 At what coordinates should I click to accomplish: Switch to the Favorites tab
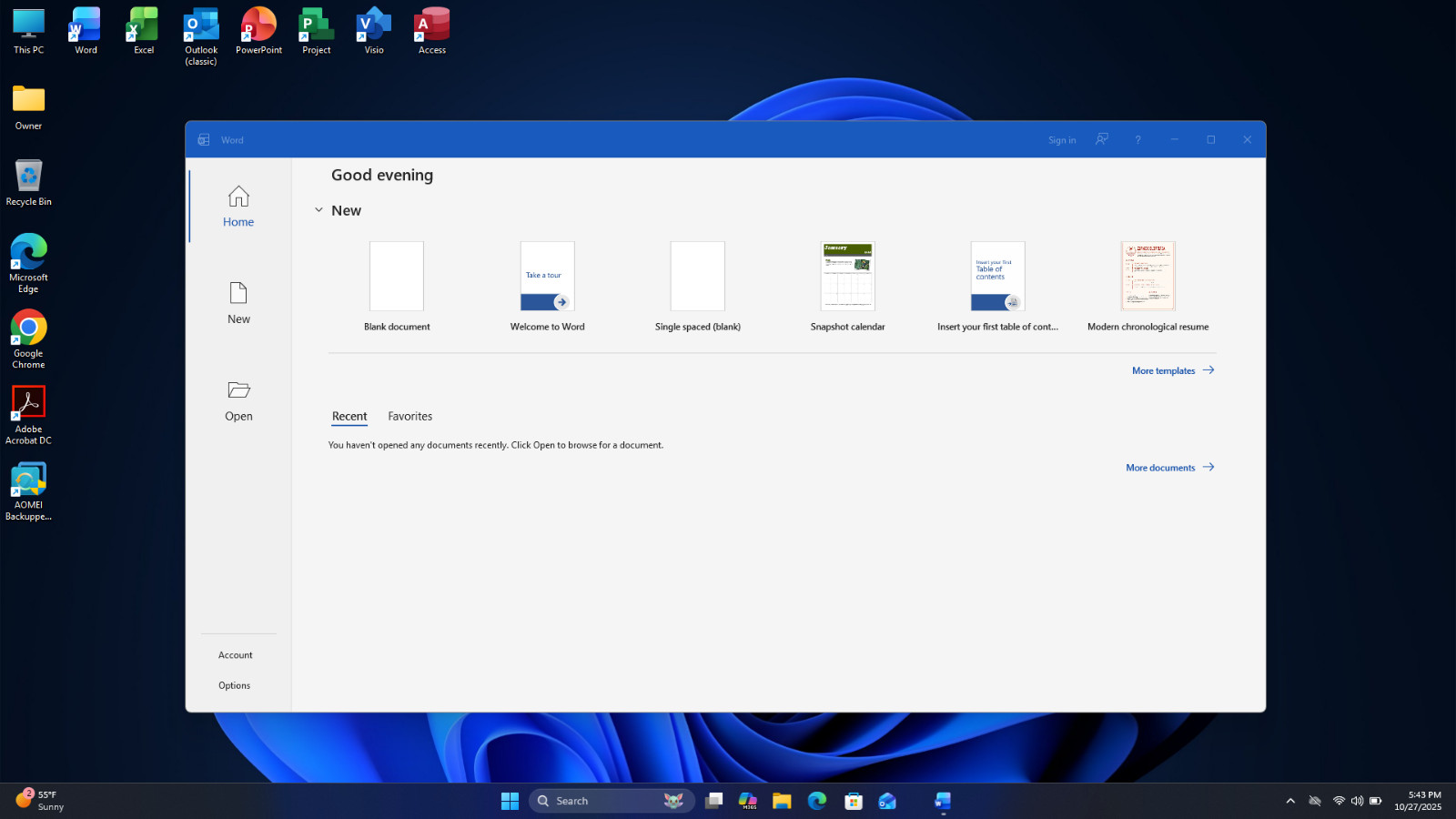click(x=409, y=417)
